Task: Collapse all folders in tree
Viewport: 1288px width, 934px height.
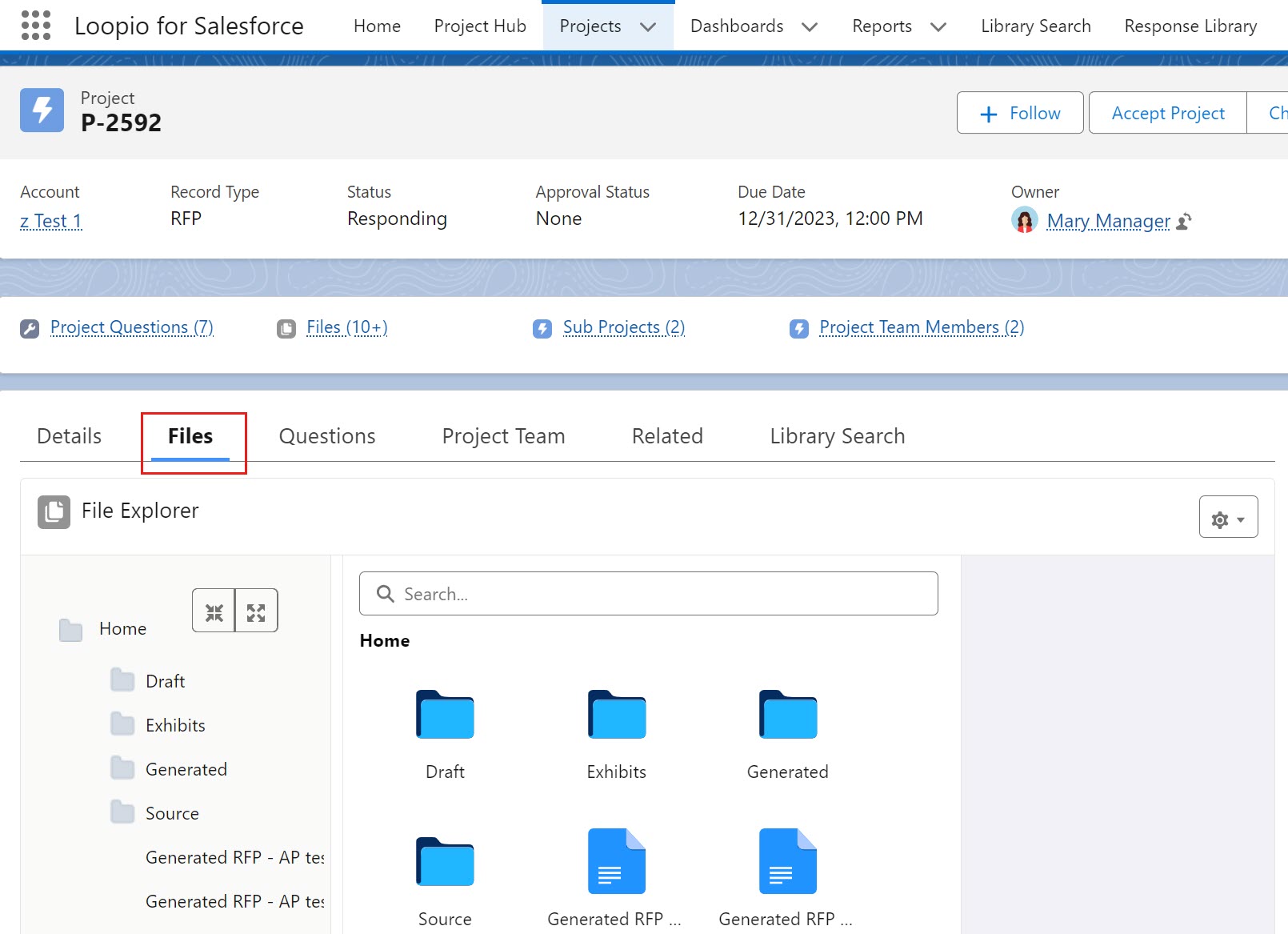Action: coord(214,611)
